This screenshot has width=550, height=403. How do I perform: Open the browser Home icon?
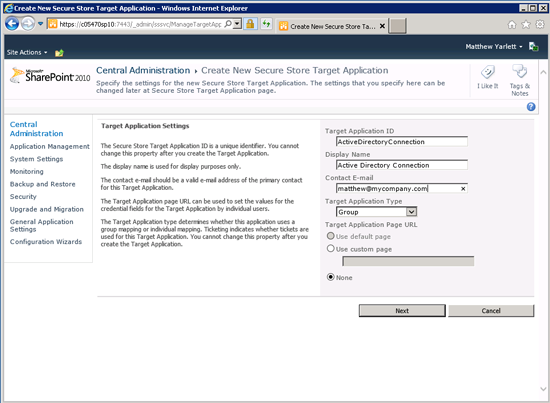512,25
